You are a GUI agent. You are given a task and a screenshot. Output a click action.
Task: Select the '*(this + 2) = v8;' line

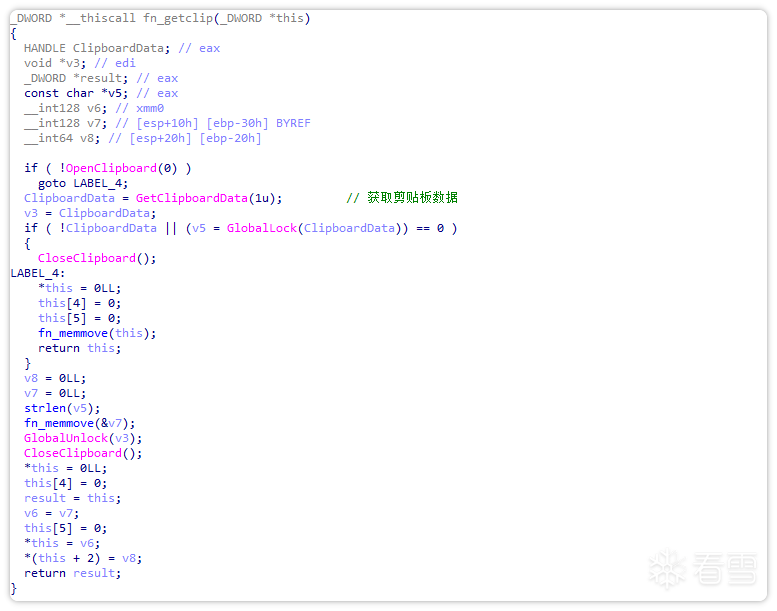[83, 558]
